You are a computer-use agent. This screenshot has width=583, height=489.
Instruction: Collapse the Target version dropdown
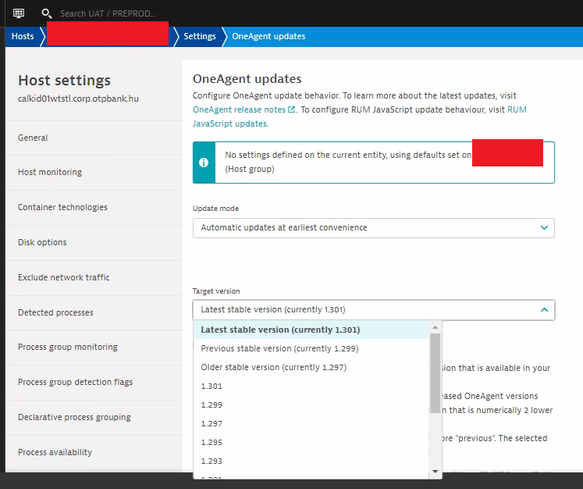click(x=374, y=310)
